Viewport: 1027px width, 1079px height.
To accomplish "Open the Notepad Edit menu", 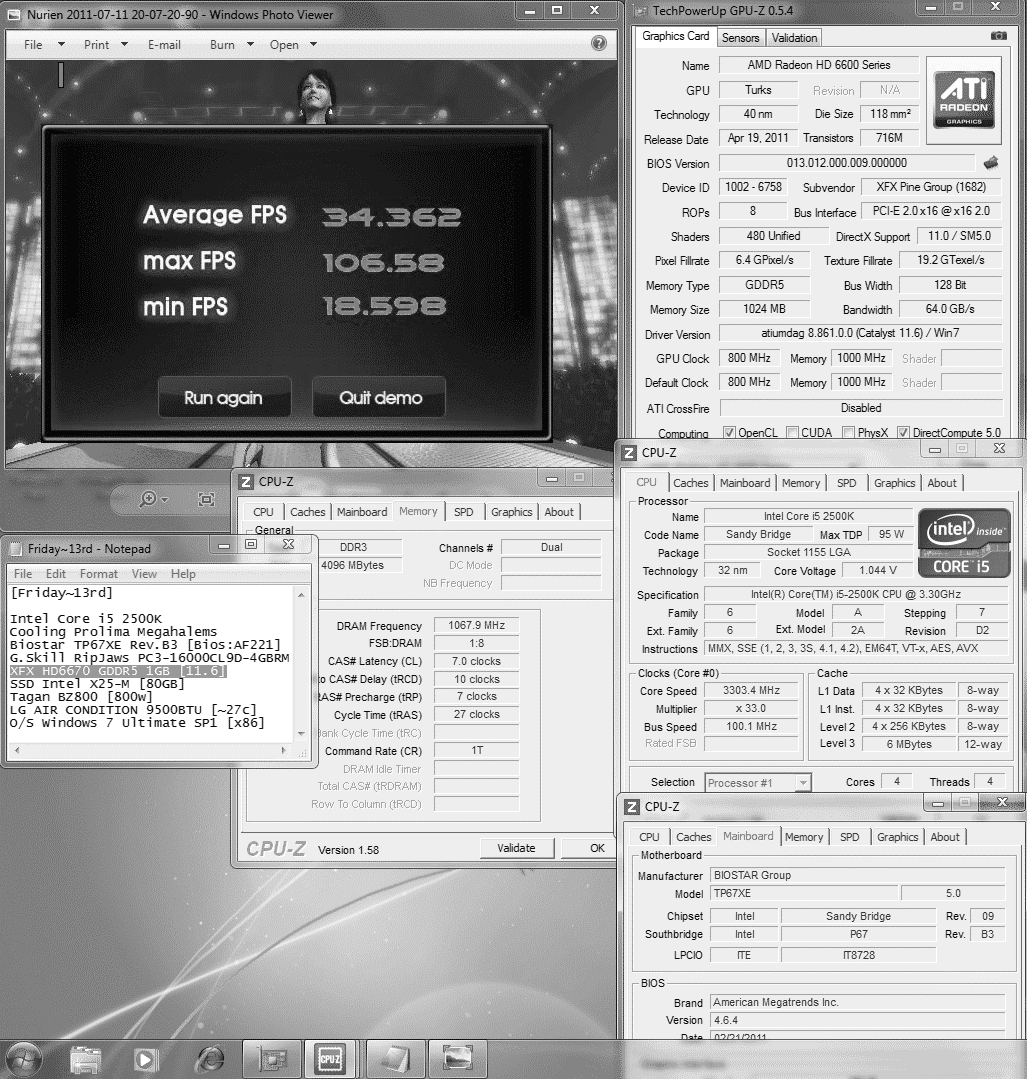I will (56, 574).
